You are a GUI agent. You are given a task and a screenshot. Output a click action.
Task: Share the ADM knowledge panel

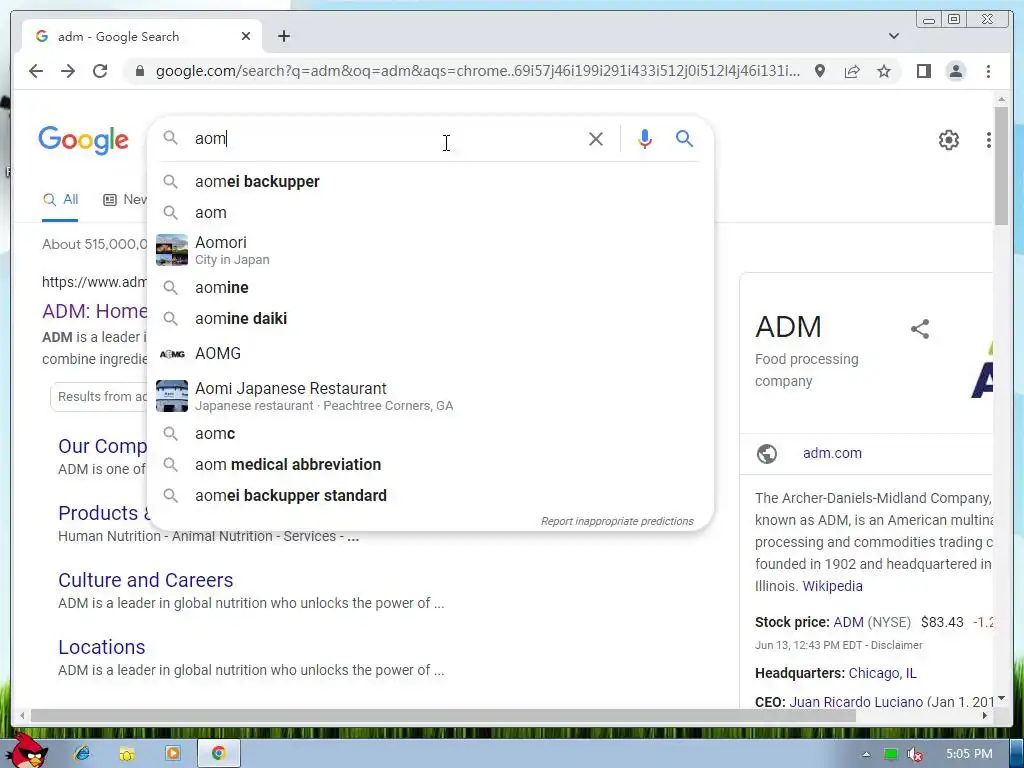[x=920, y=328]
